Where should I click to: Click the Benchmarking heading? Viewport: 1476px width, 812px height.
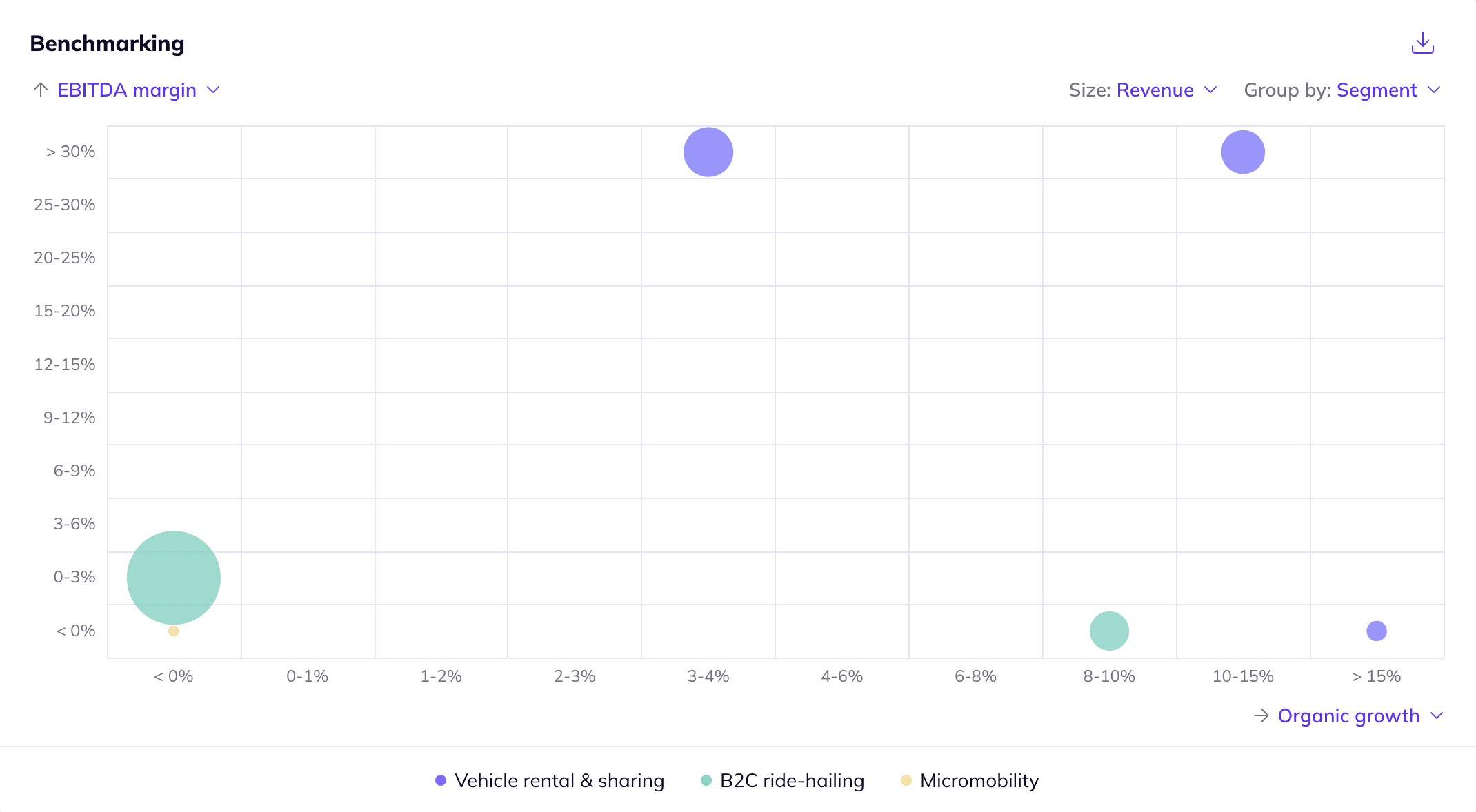coord(107,43)
